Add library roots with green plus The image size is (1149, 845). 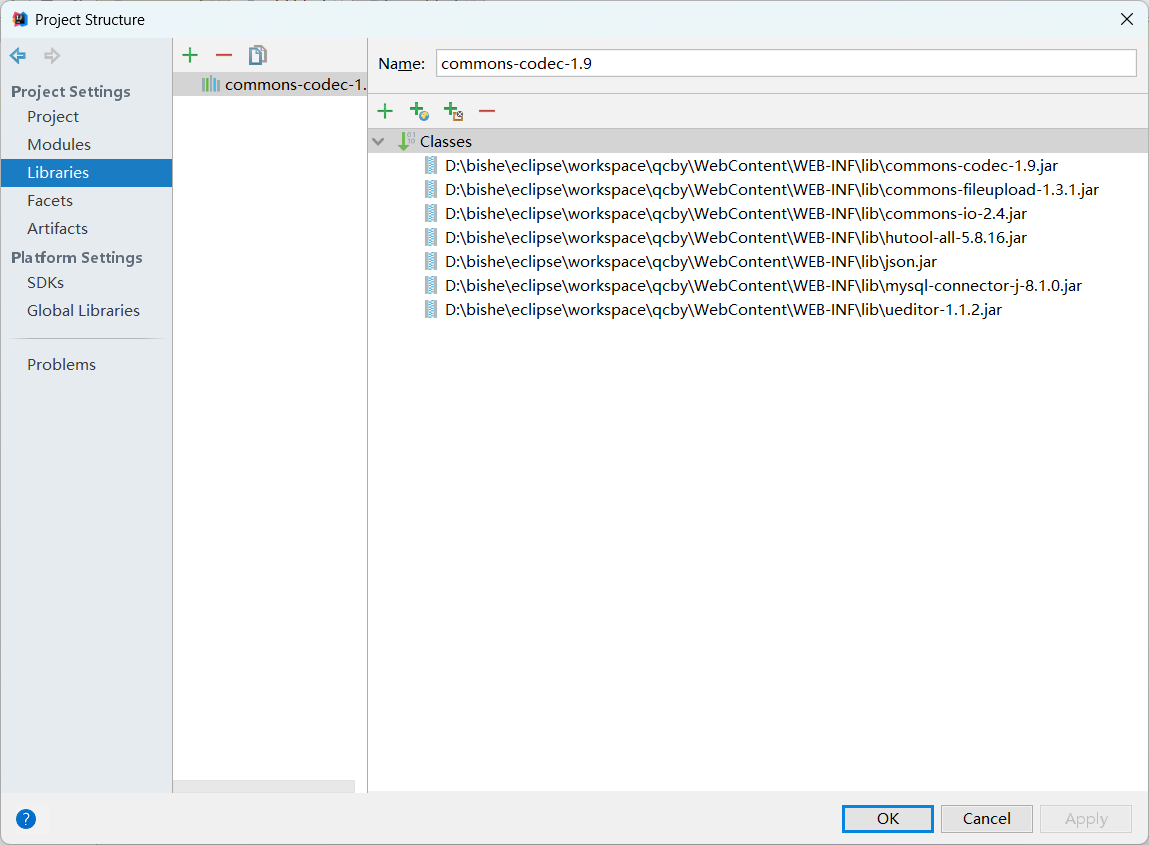click(x=385, y=111)
